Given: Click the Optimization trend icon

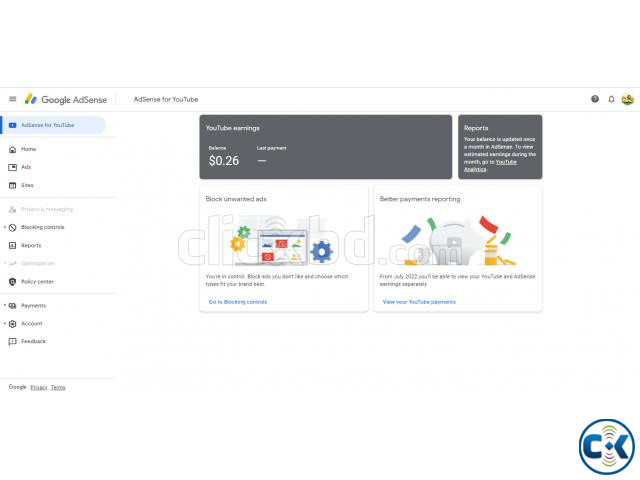Looking at the screenshot, I should pos(13,264).
